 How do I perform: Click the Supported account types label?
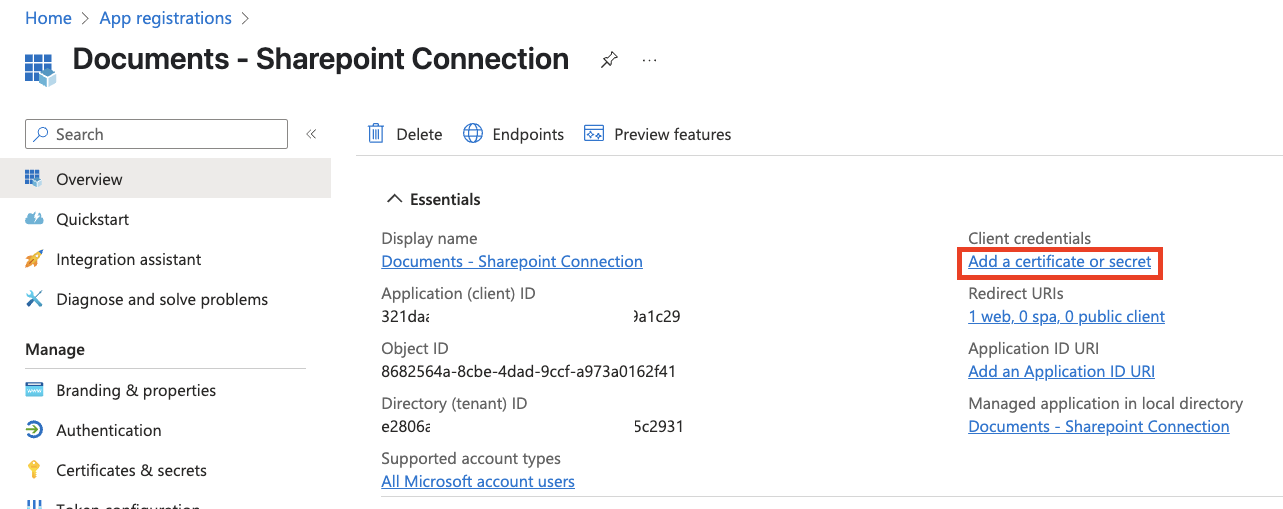(471, 458)
